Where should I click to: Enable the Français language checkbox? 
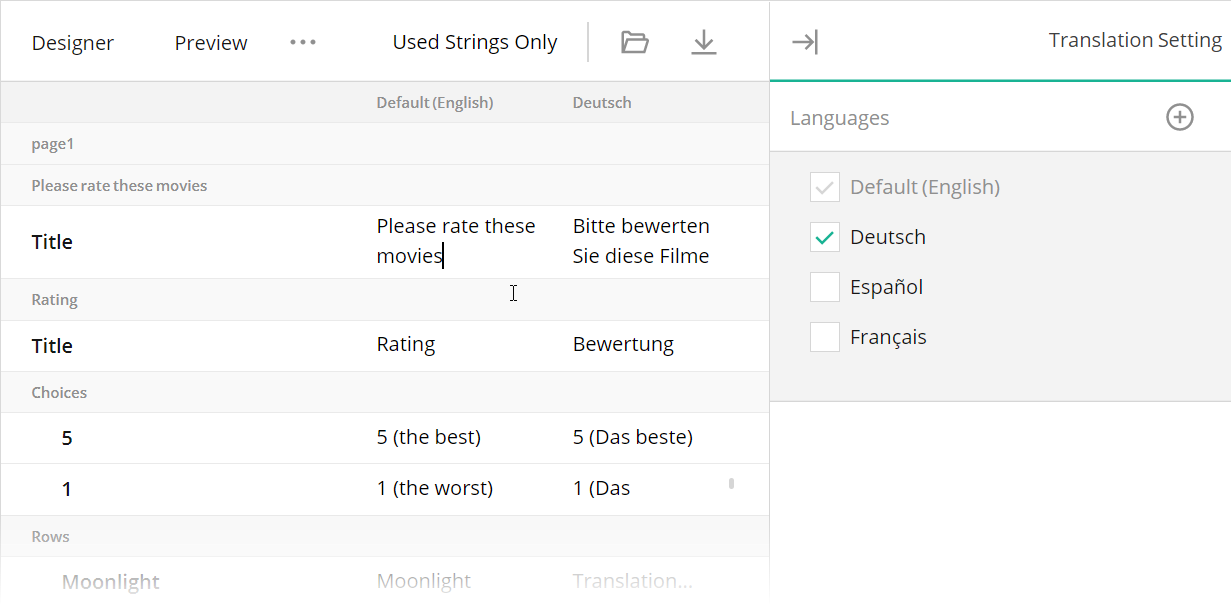[824, 337]
